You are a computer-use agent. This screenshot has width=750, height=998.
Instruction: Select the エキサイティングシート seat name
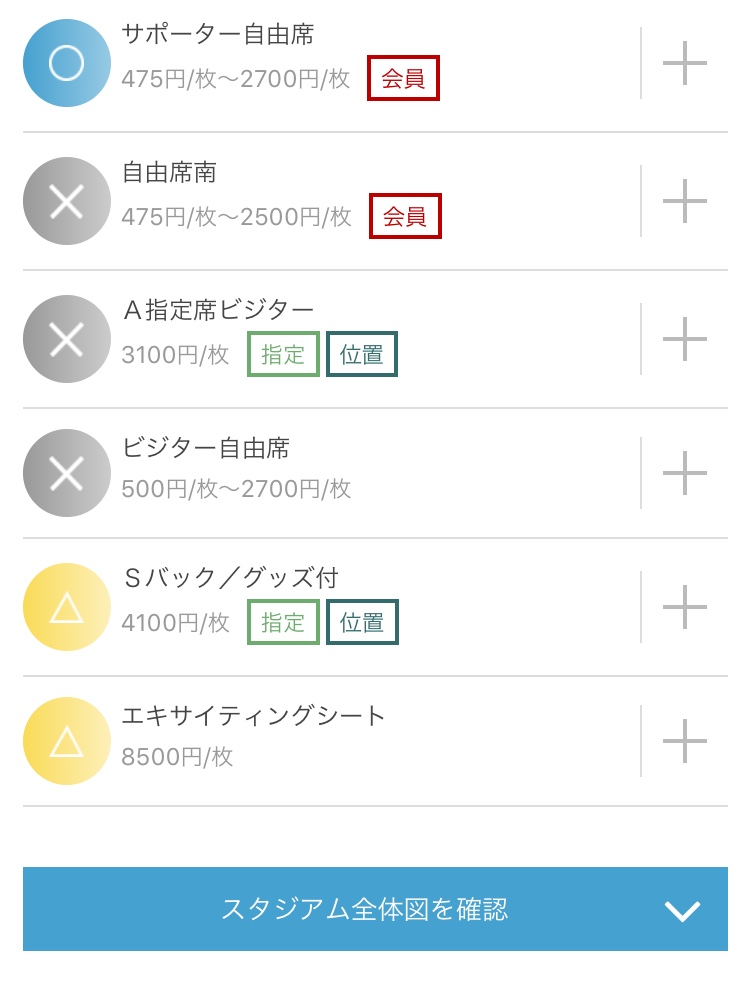253,716
